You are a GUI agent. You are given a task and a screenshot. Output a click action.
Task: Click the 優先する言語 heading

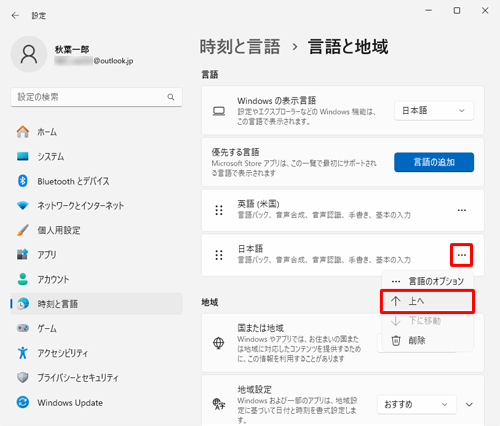coord(235,152)
